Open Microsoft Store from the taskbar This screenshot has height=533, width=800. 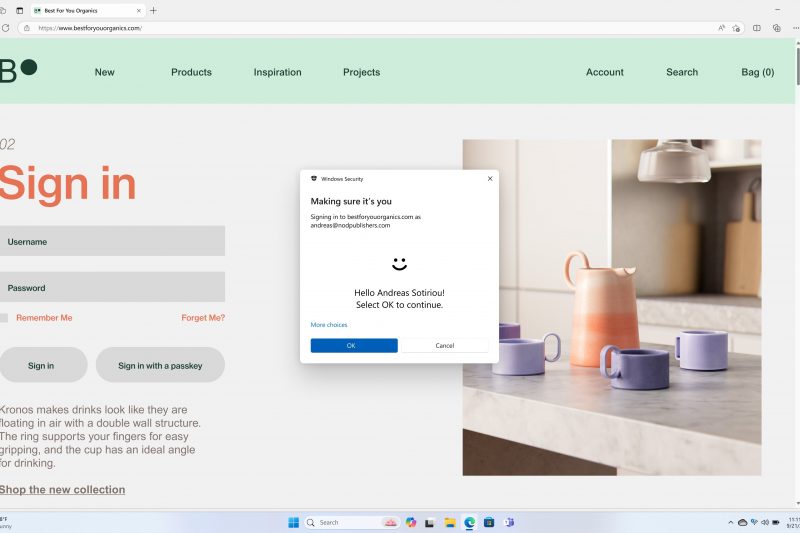point(489,522)
